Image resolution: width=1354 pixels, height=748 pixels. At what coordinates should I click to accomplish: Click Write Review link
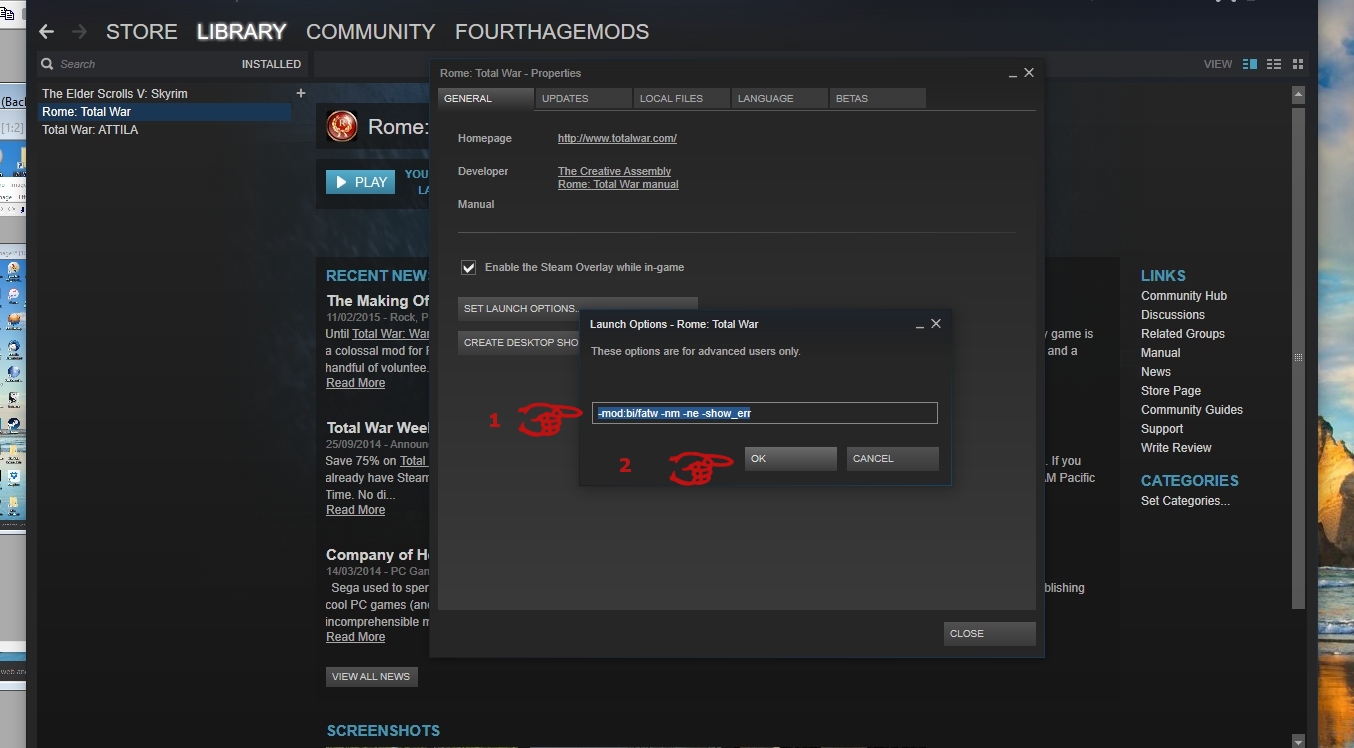click(x=1176, y=448)
